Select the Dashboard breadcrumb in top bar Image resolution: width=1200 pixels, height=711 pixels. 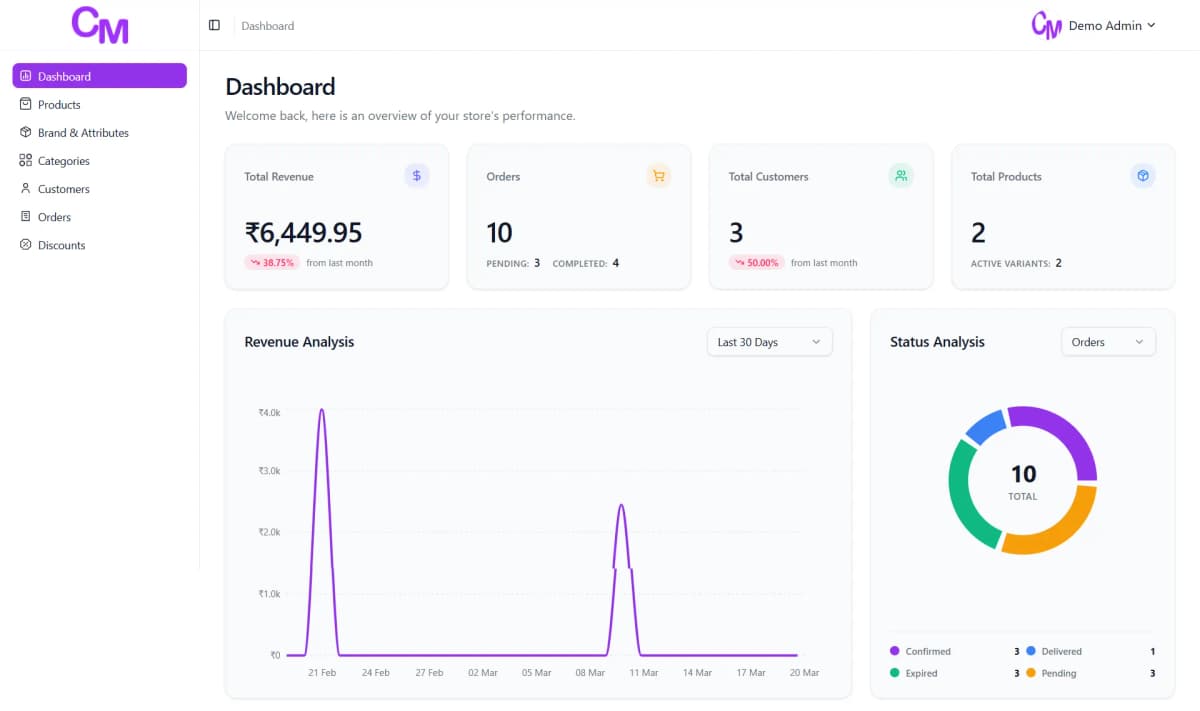click(267, 25)
